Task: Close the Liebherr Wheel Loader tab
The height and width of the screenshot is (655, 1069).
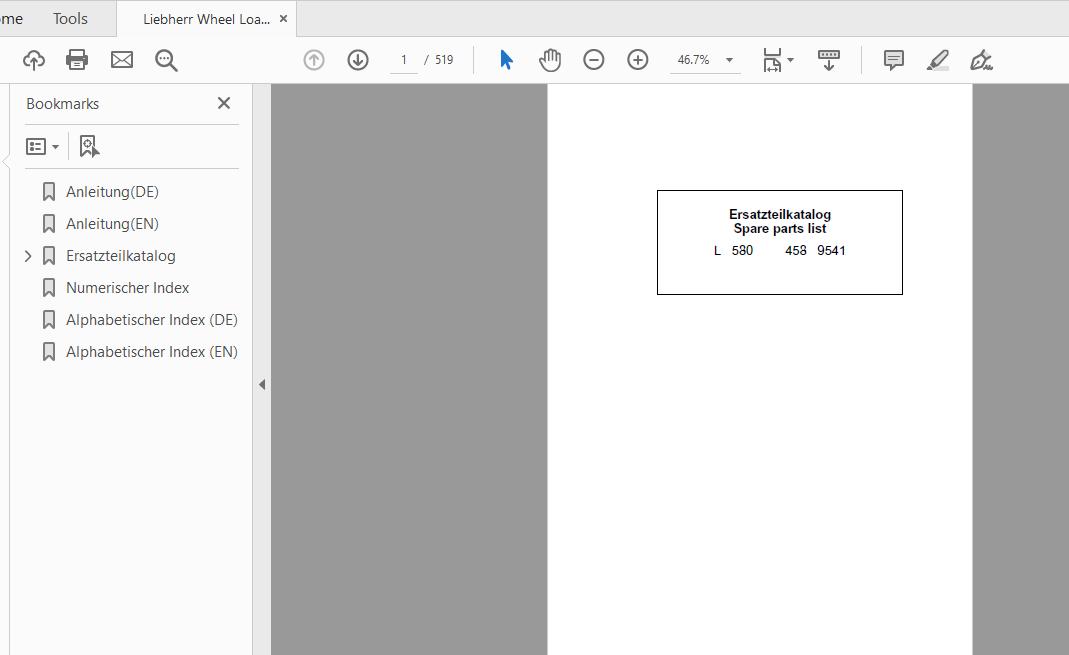Action: point(284,19)
